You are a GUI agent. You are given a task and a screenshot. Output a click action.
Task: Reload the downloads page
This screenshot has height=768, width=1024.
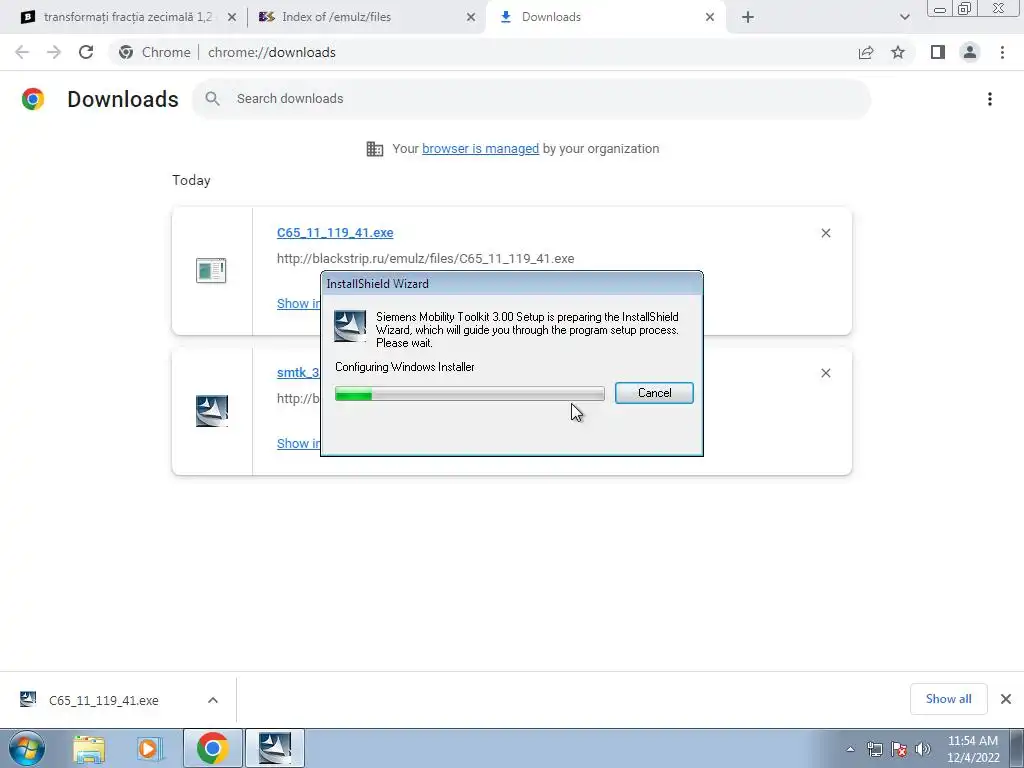pyautogui.click(x=86, y=52)
